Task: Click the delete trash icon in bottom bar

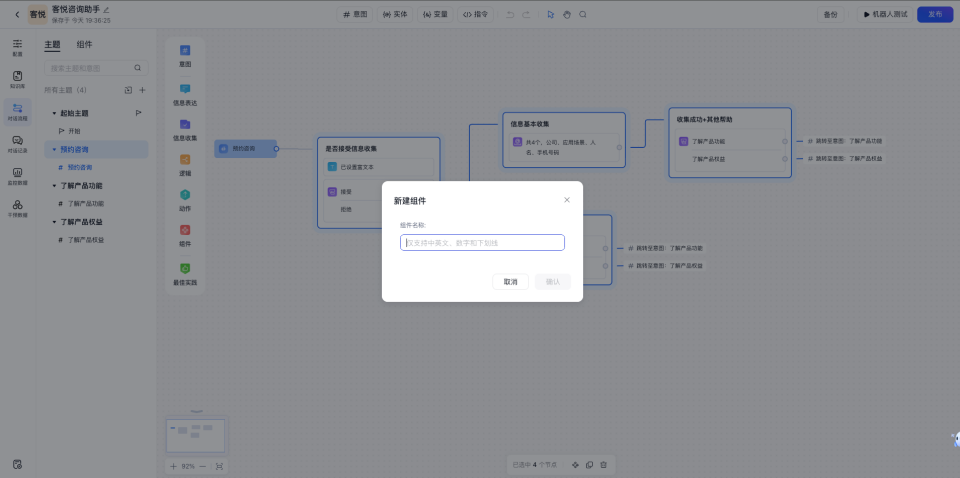Action: 603,465
